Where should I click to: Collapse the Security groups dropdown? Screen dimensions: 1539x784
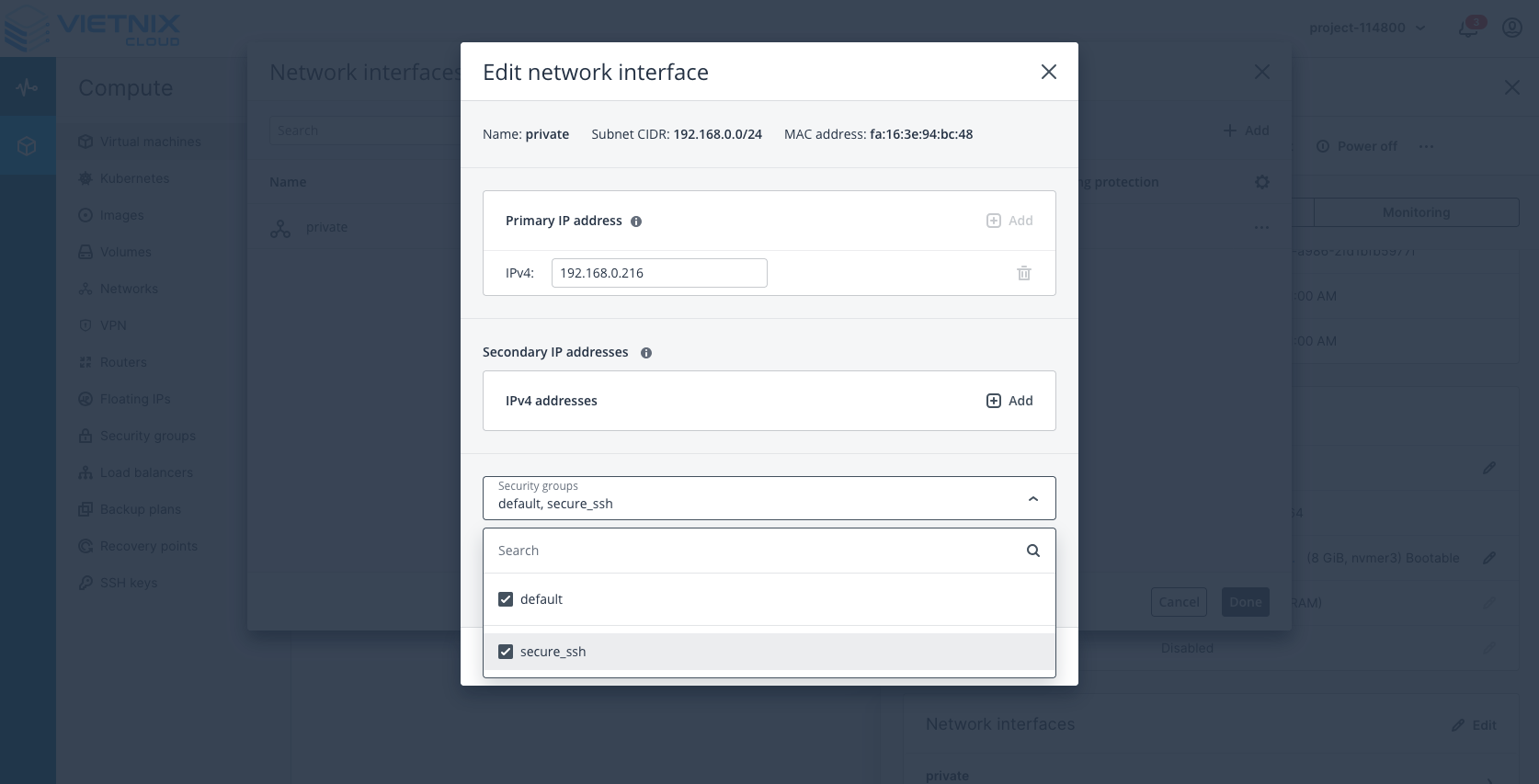[1032, 498]
